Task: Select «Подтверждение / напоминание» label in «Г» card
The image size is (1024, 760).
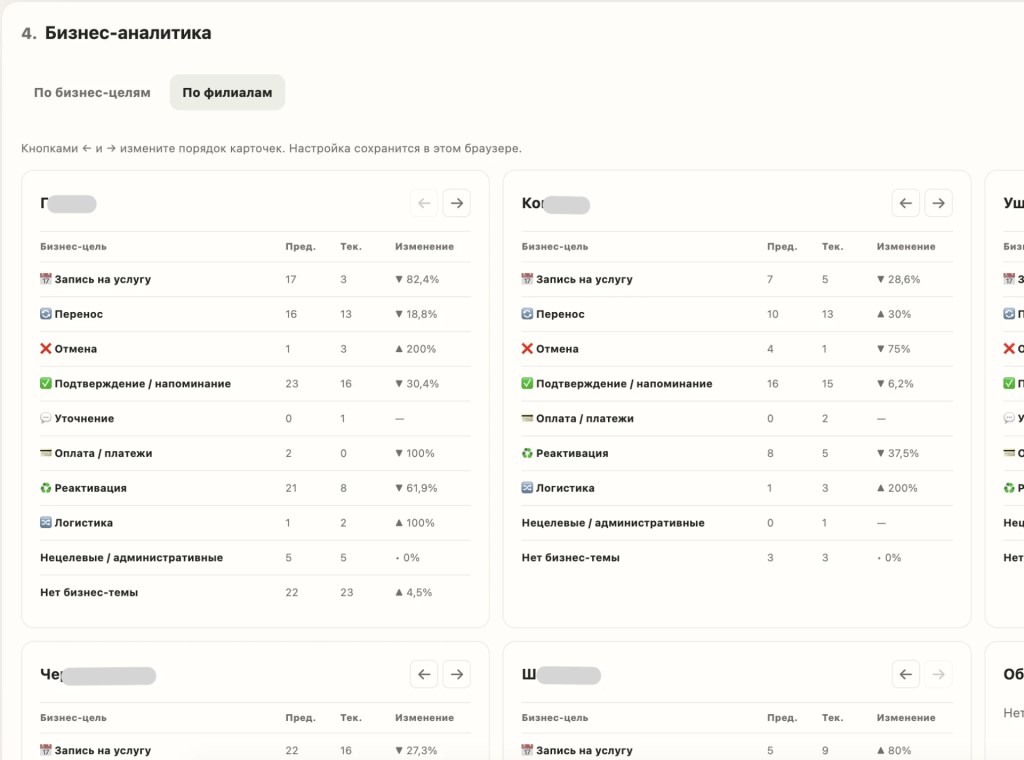Action: tap(142, 384)
